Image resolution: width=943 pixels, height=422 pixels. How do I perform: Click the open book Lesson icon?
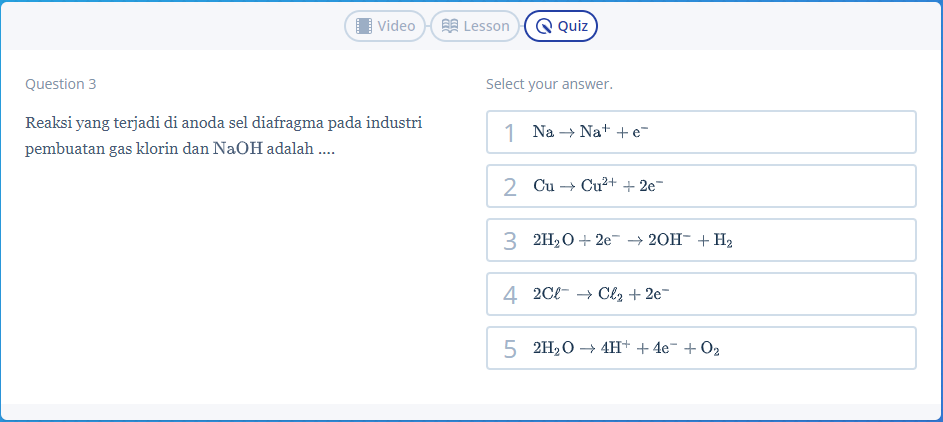point(450,26)
